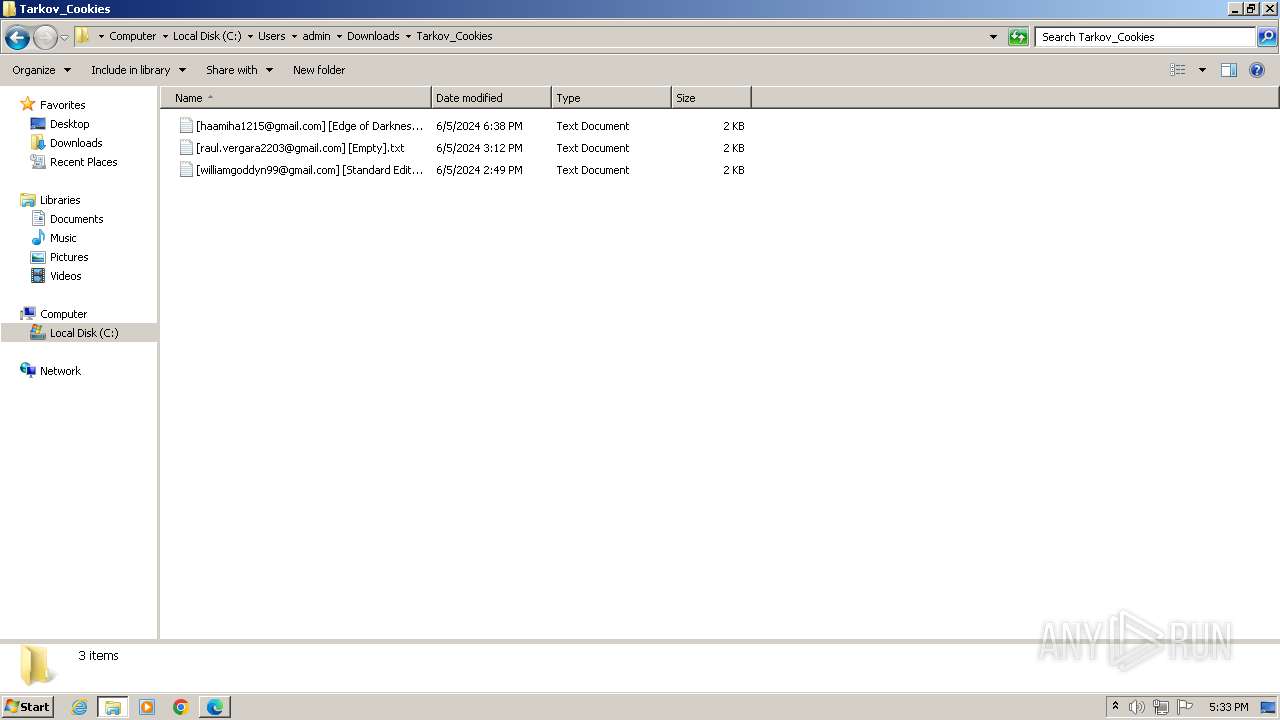The image size is (1280, 720).
Task: Click admin in the address breadcrumb
Action: [316, 36]
